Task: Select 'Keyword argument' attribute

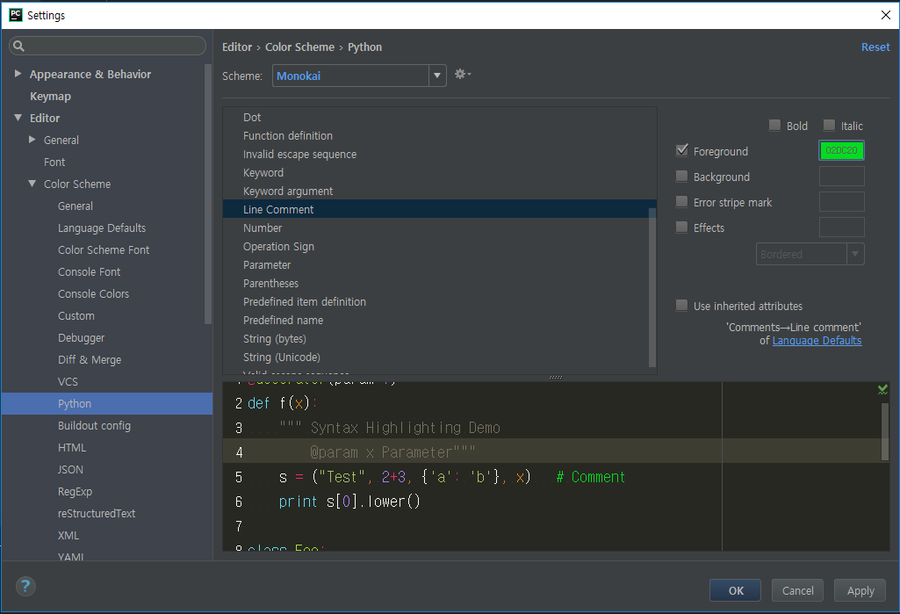Action: coord(440,191)
